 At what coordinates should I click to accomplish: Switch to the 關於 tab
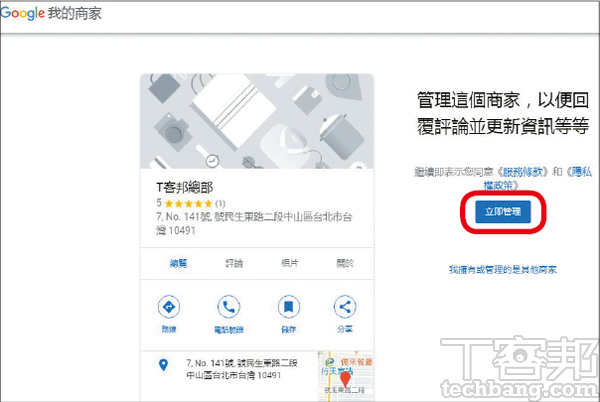pyautogui.click(x=345, y=263)
